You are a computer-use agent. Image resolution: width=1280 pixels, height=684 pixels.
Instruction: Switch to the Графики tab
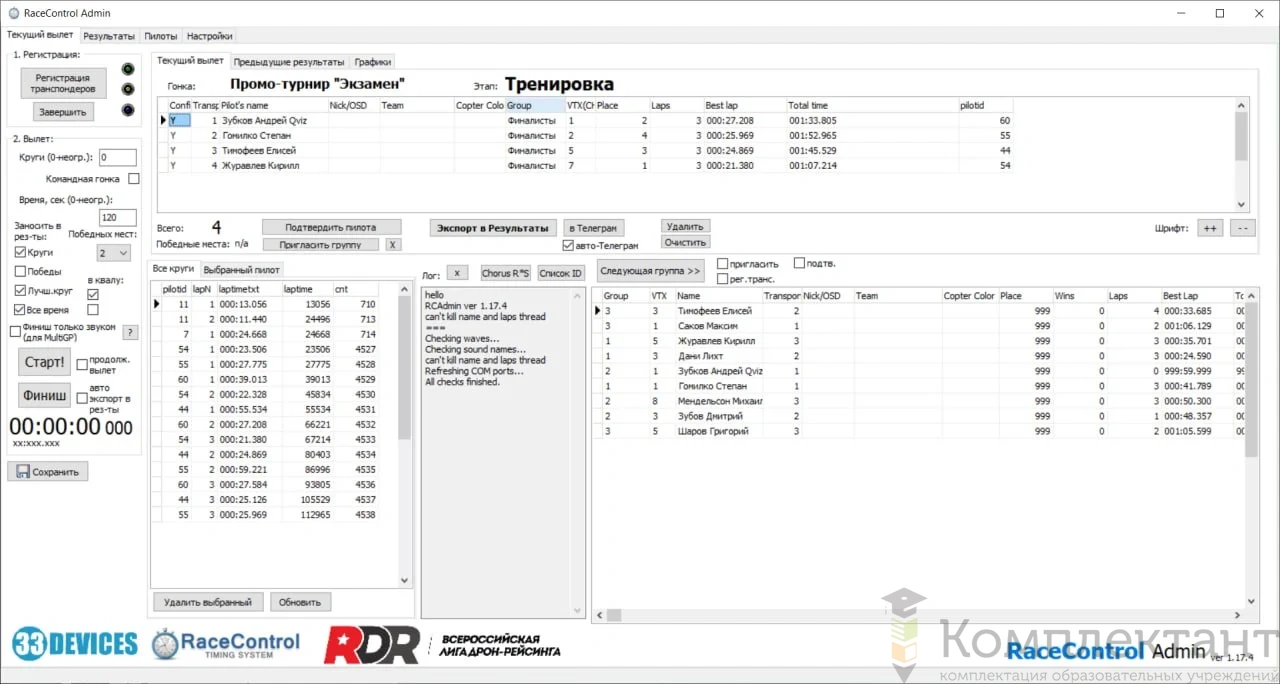tap(373, 62)
